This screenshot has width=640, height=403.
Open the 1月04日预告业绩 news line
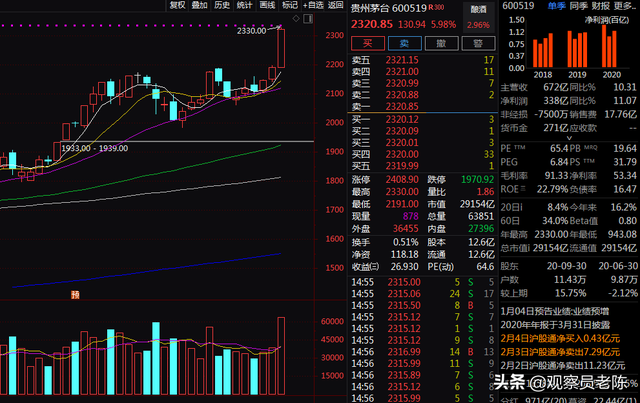pyautogui.click(x=555, y=312)
